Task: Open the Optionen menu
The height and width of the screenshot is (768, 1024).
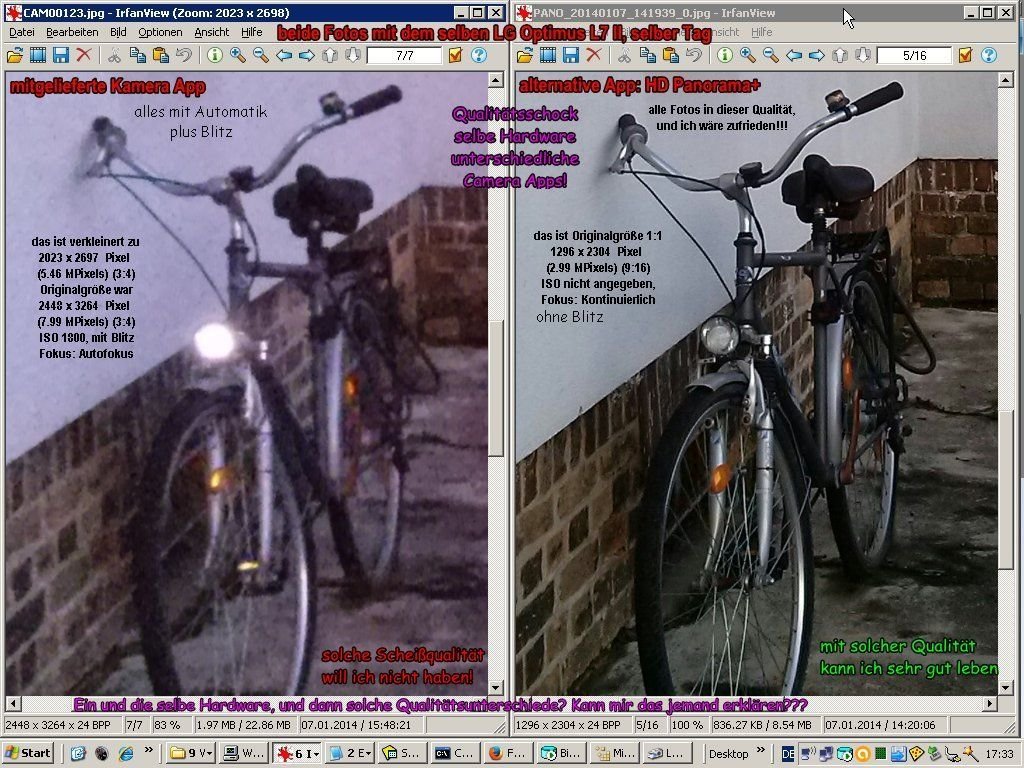Action: click(161, 32)
